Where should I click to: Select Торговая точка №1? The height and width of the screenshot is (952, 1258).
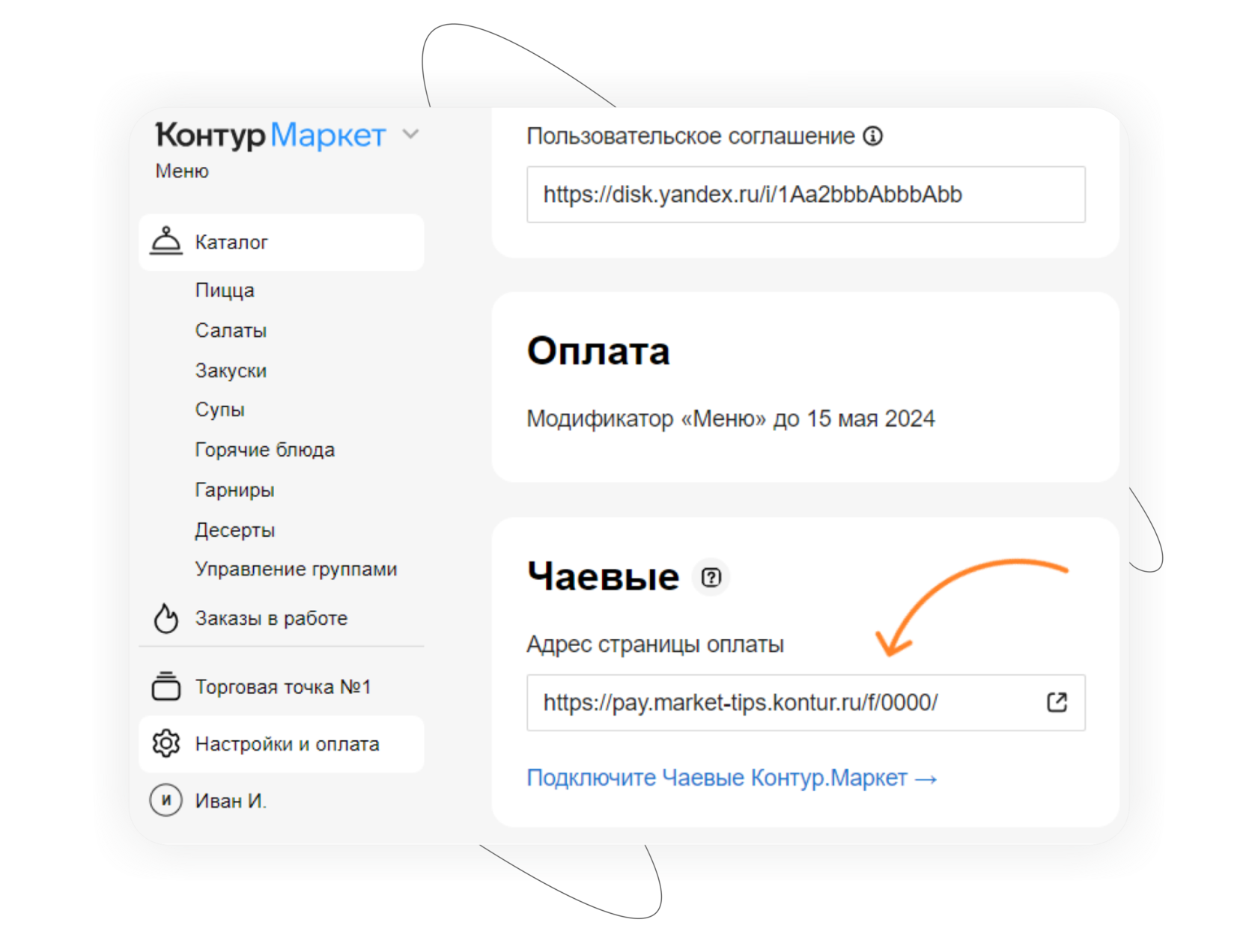click(282, 687)
